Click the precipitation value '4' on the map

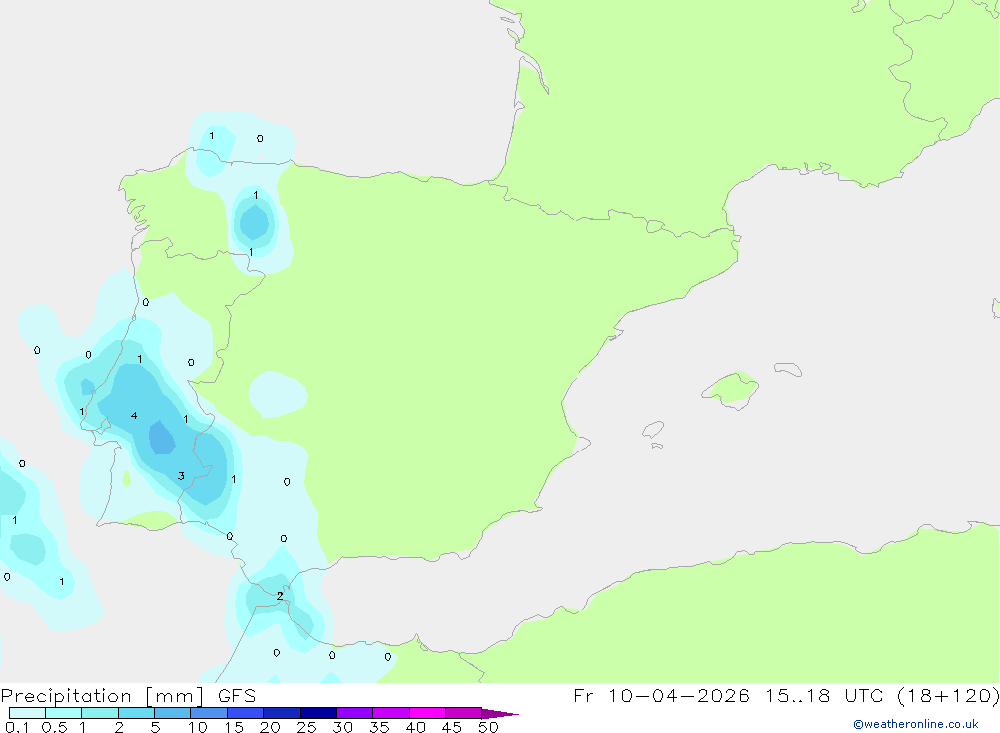click(x=134, y=416)
